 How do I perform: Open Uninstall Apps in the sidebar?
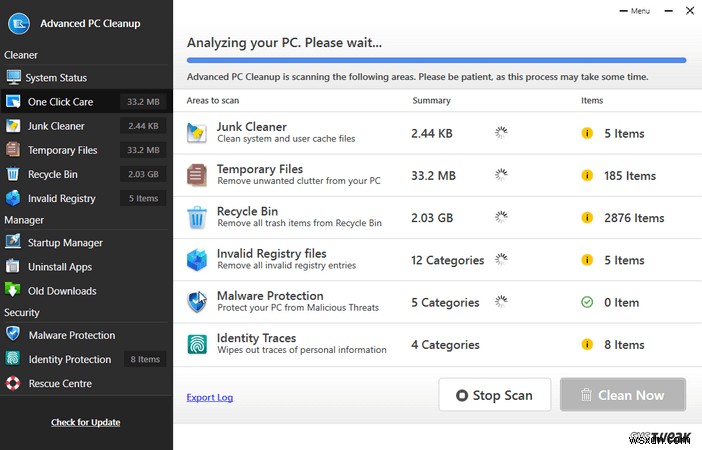[60, 267]
